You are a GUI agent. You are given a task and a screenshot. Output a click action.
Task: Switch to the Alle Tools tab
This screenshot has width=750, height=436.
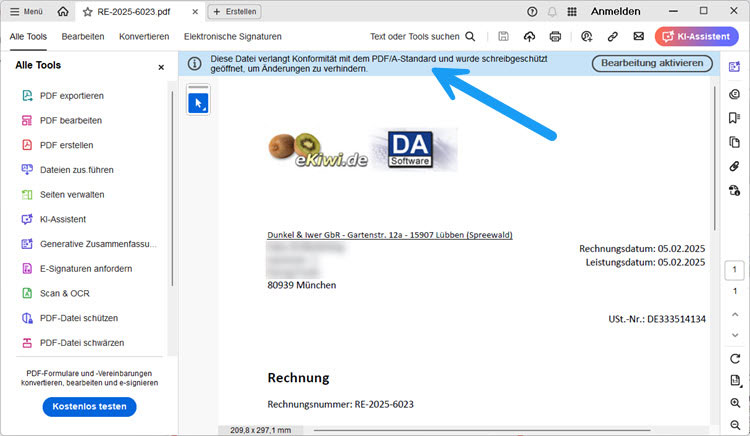[x=28, y=37]
